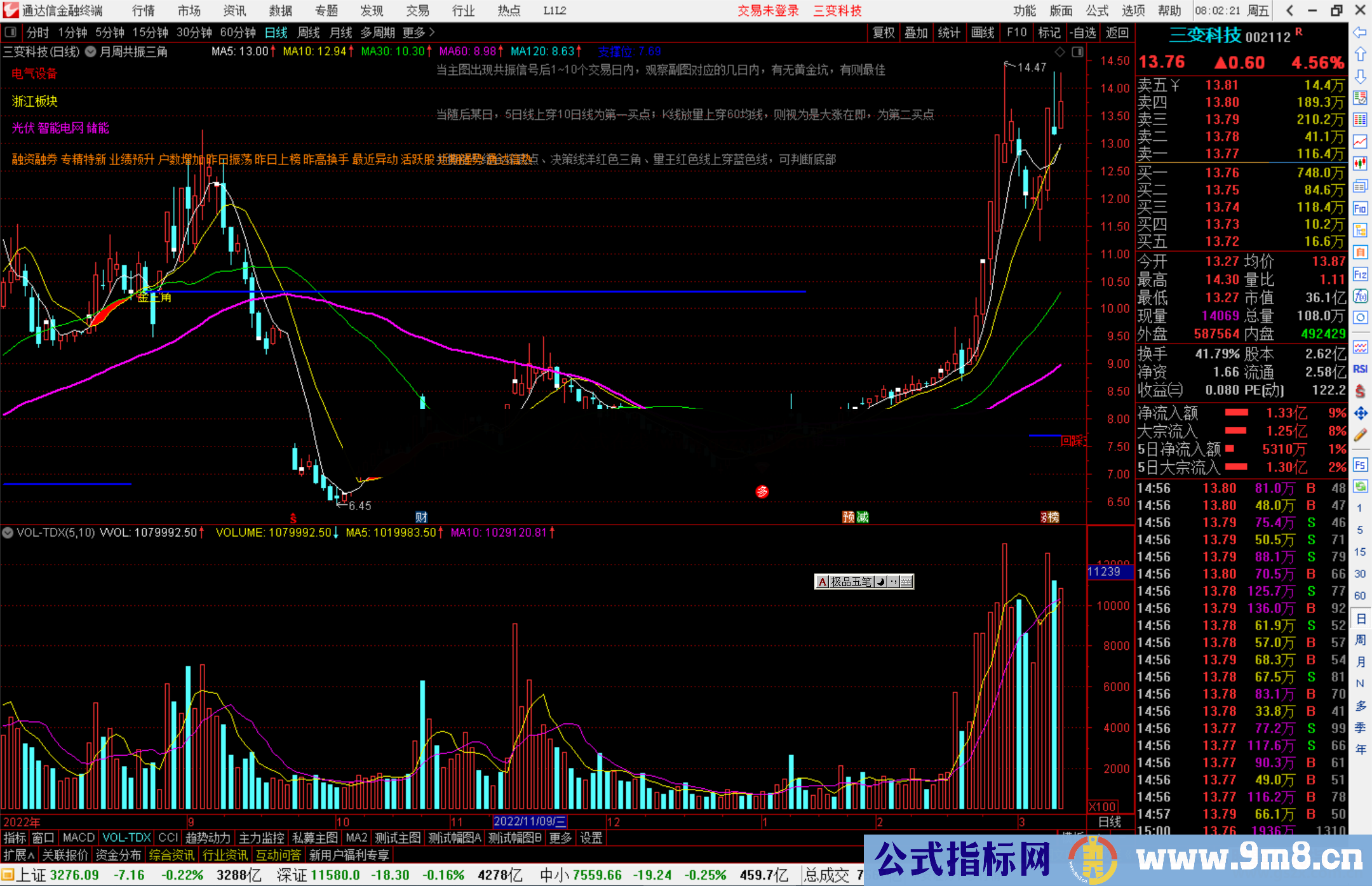Click the X100 volume scale label
The width and height of the screenshot is (1372, 886).
1103,807
